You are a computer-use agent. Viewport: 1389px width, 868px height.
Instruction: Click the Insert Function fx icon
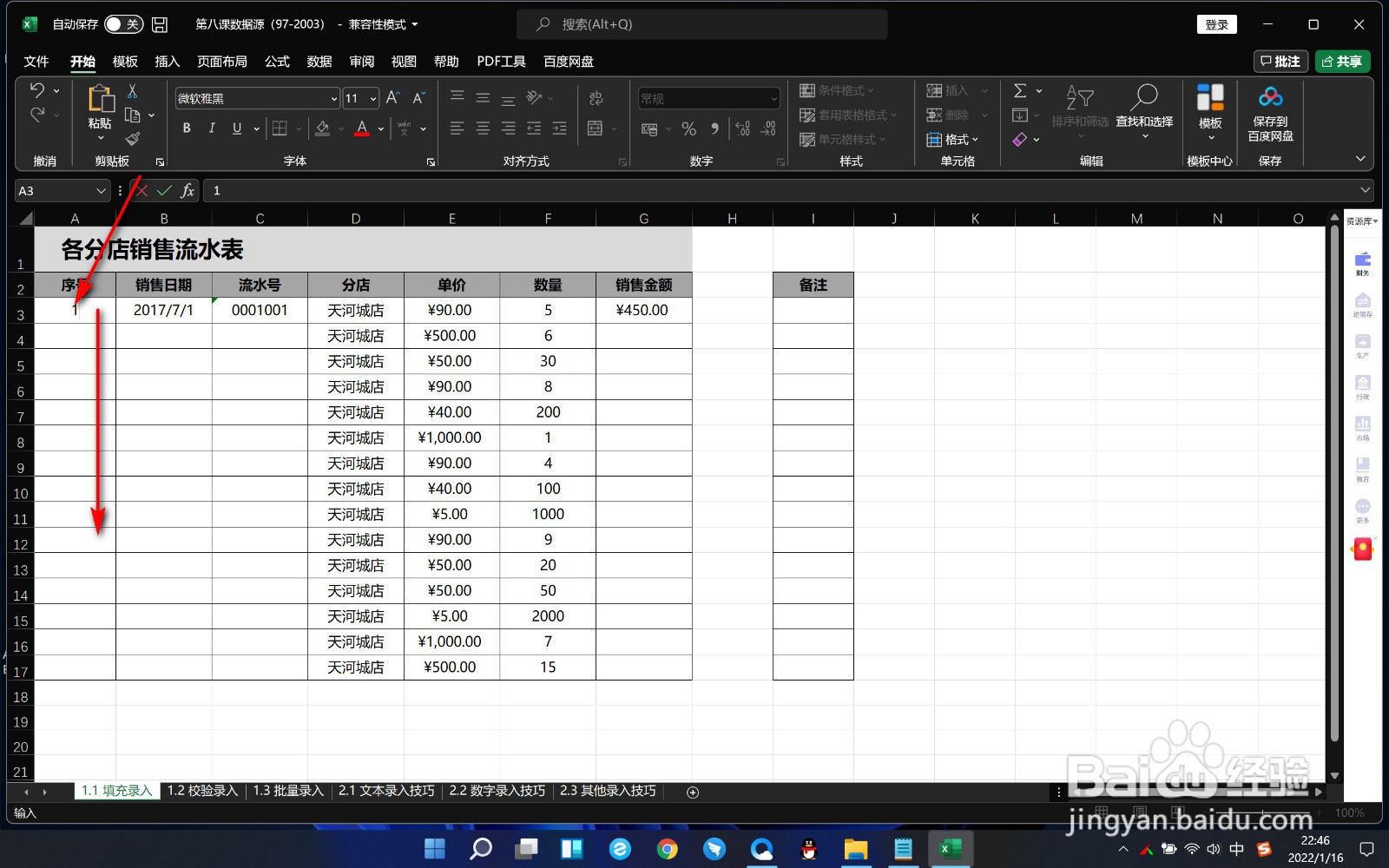point(188,190)
